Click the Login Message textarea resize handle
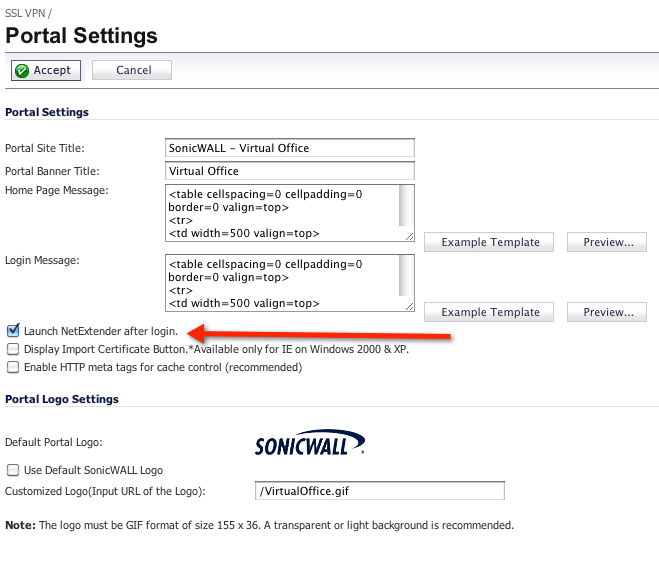This screenshot has height=577, width=659. point(409,307)
